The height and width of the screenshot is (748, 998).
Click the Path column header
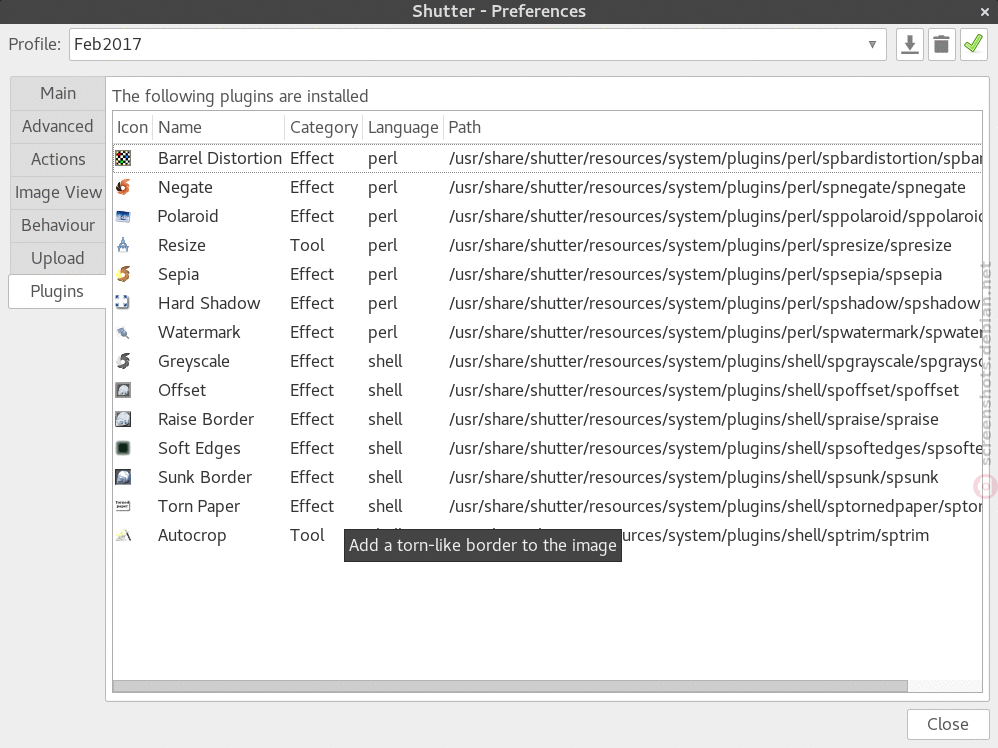[x=713, y=127]
